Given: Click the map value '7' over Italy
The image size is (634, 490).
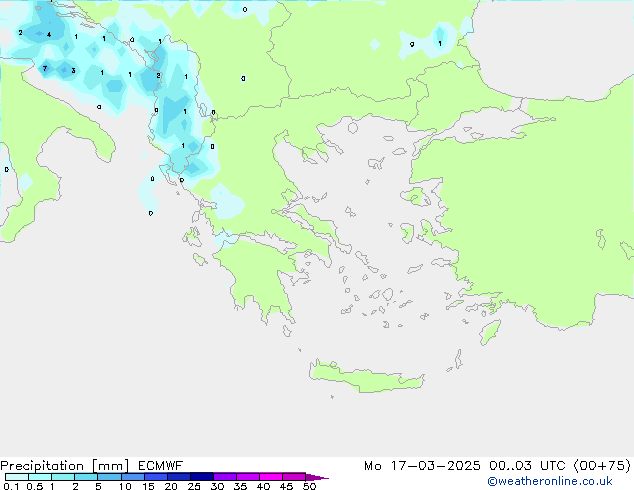Looking at the screenshot, I should click(45, 68).
